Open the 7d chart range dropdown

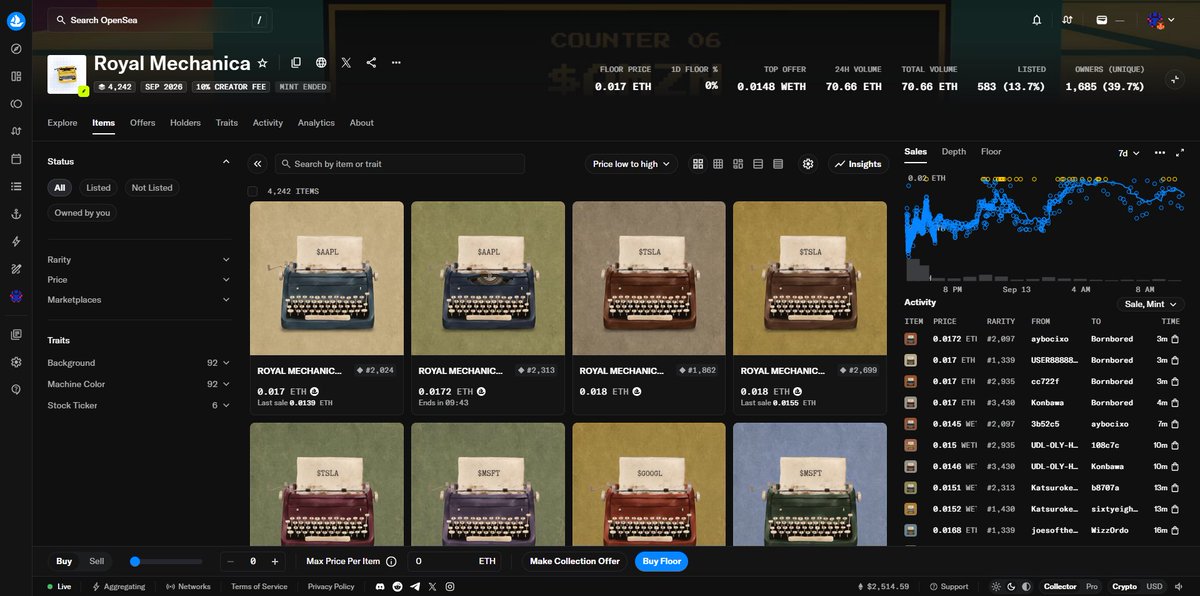(1130, 153)
